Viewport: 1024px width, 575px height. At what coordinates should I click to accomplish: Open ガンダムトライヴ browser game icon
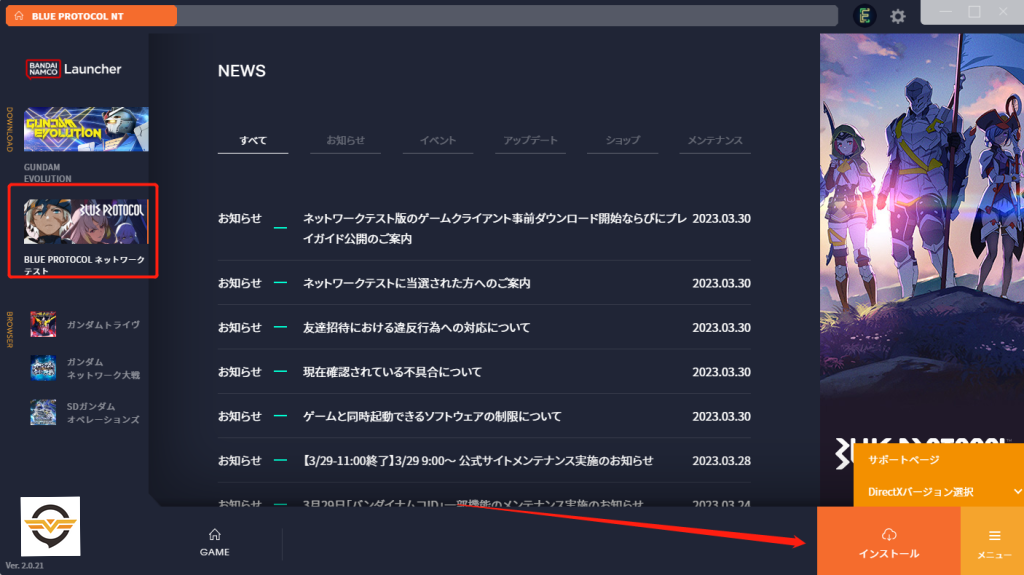point(43,324)
